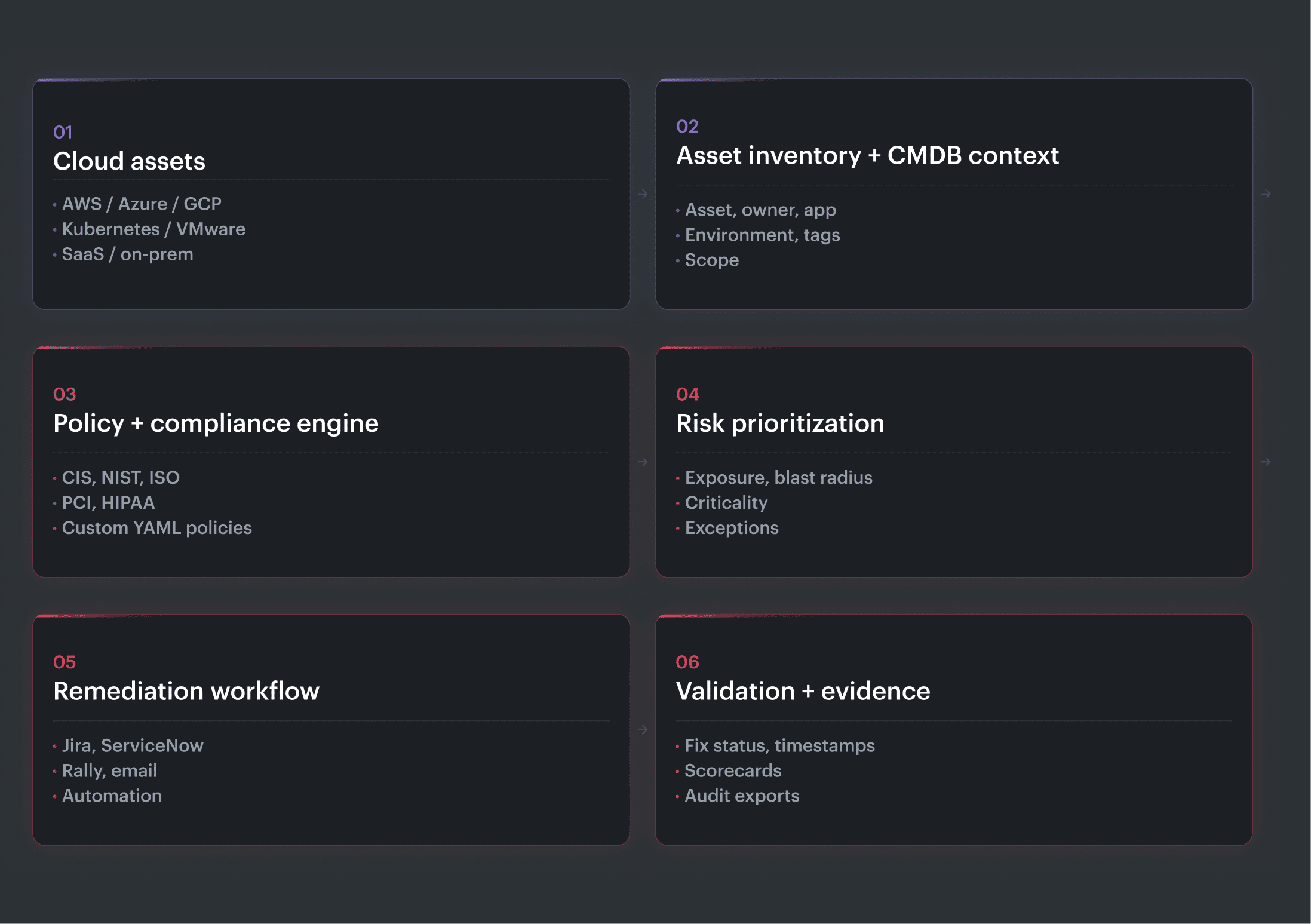Select the Environment, tags item
This screenshot has width=1311, height=924.
coord(763,235)
